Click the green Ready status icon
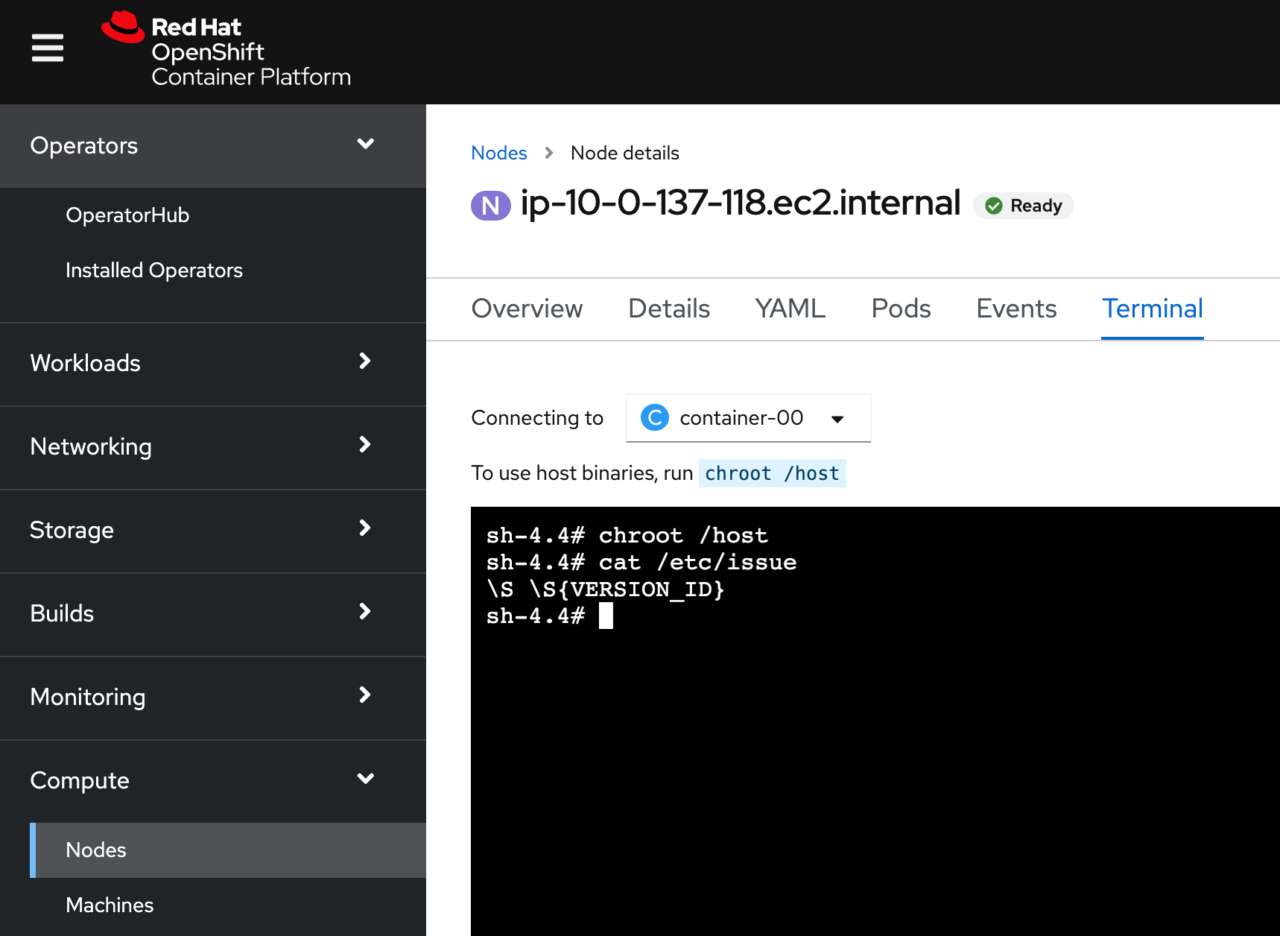 [993, 206]
